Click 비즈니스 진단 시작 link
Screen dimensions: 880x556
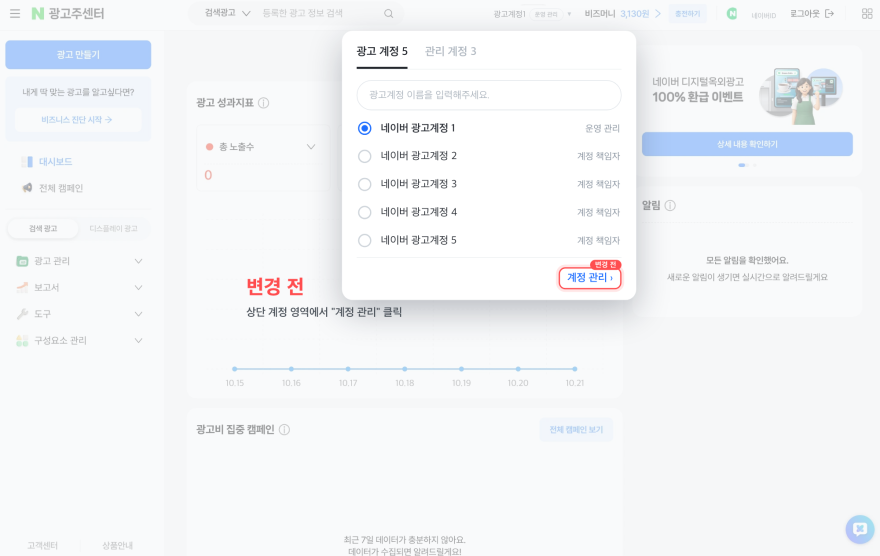click(x=77, y=120)
